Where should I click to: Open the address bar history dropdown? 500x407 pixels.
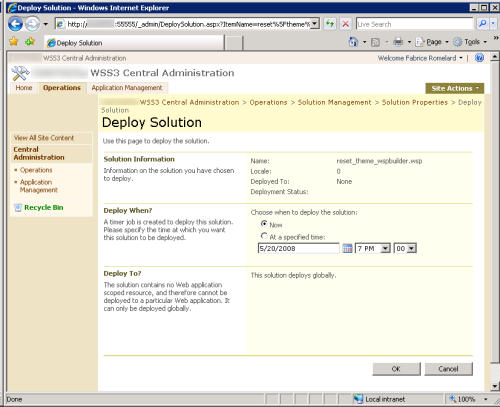pyautogui.click(x=315, y=24)
